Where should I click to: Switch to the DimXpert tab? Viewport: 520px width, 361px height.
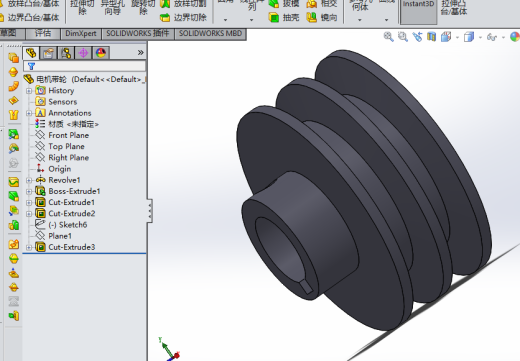pyautogui.click(x=81, y=34)
